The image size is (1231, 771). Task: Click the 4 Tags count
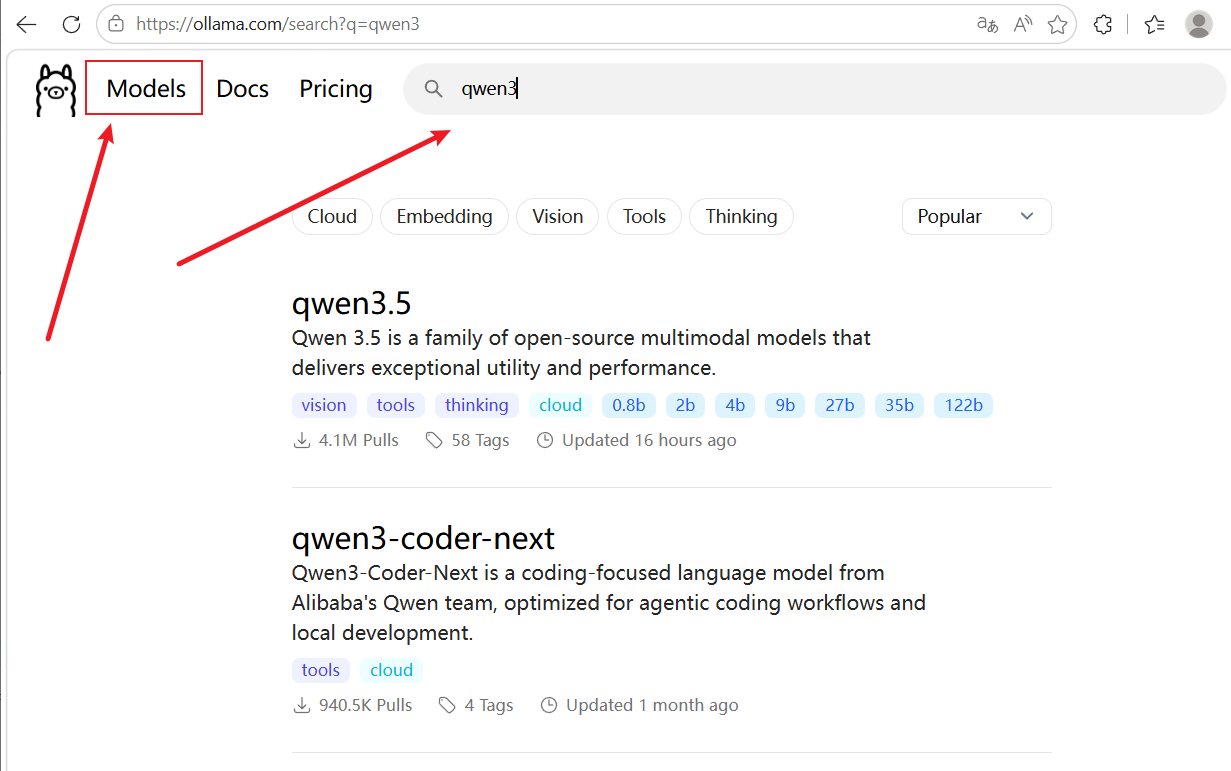tap(476, 705)
